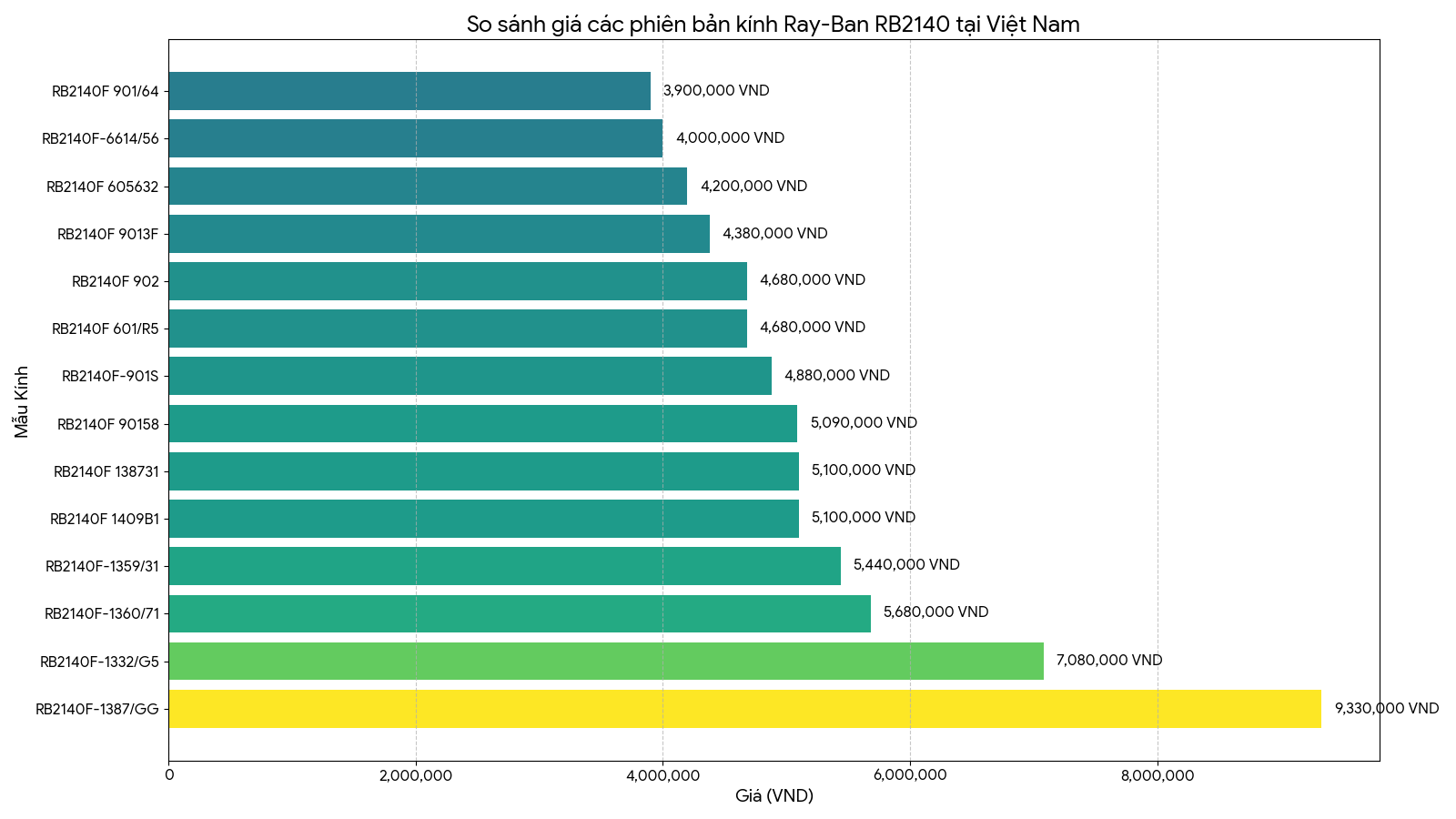1456x819 pixels.
Task: Click the 9,330,000 VND value label
Action: click(1386, 709)
